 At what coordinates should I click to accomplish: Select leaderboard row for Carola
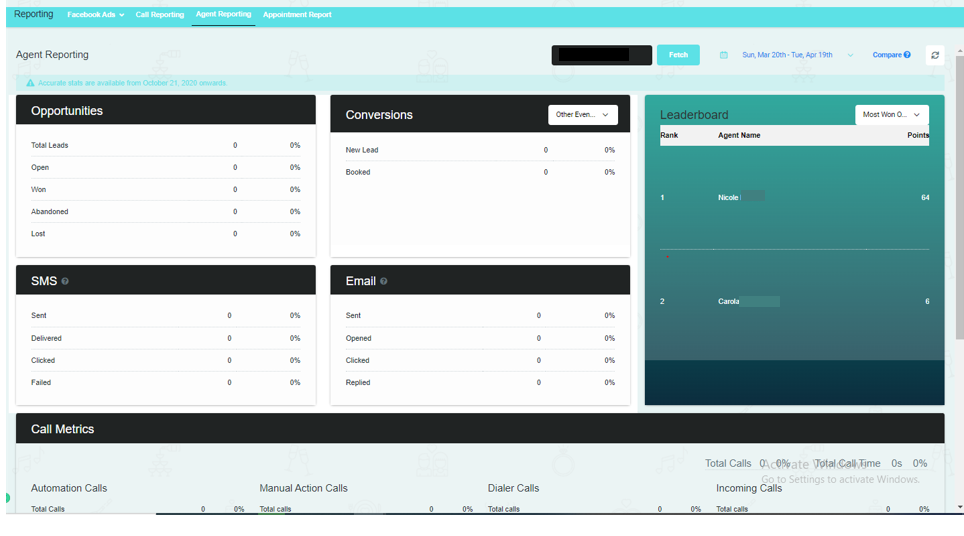[x=794, y=301]
